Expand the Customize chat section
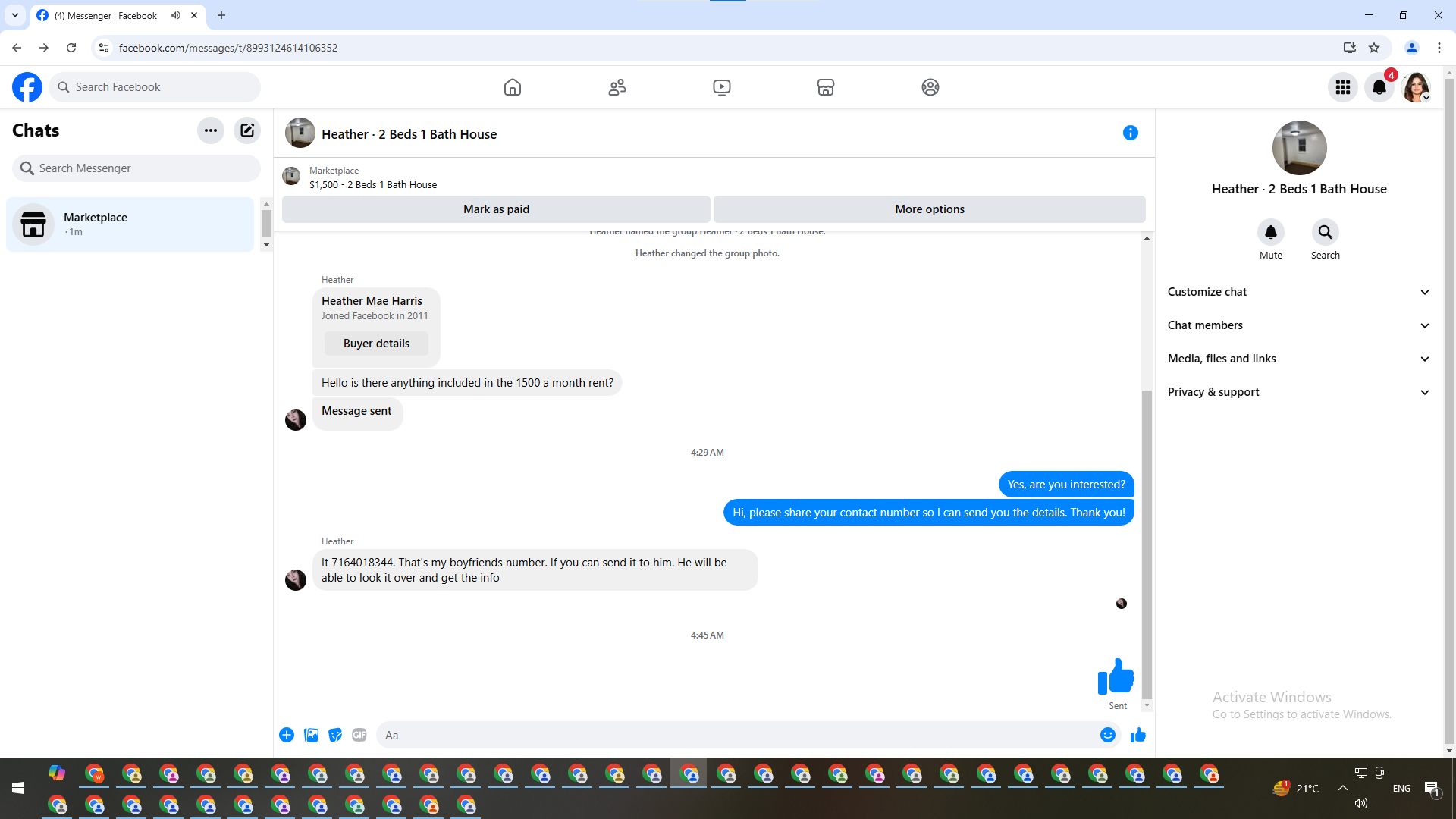 [1298, 292]
